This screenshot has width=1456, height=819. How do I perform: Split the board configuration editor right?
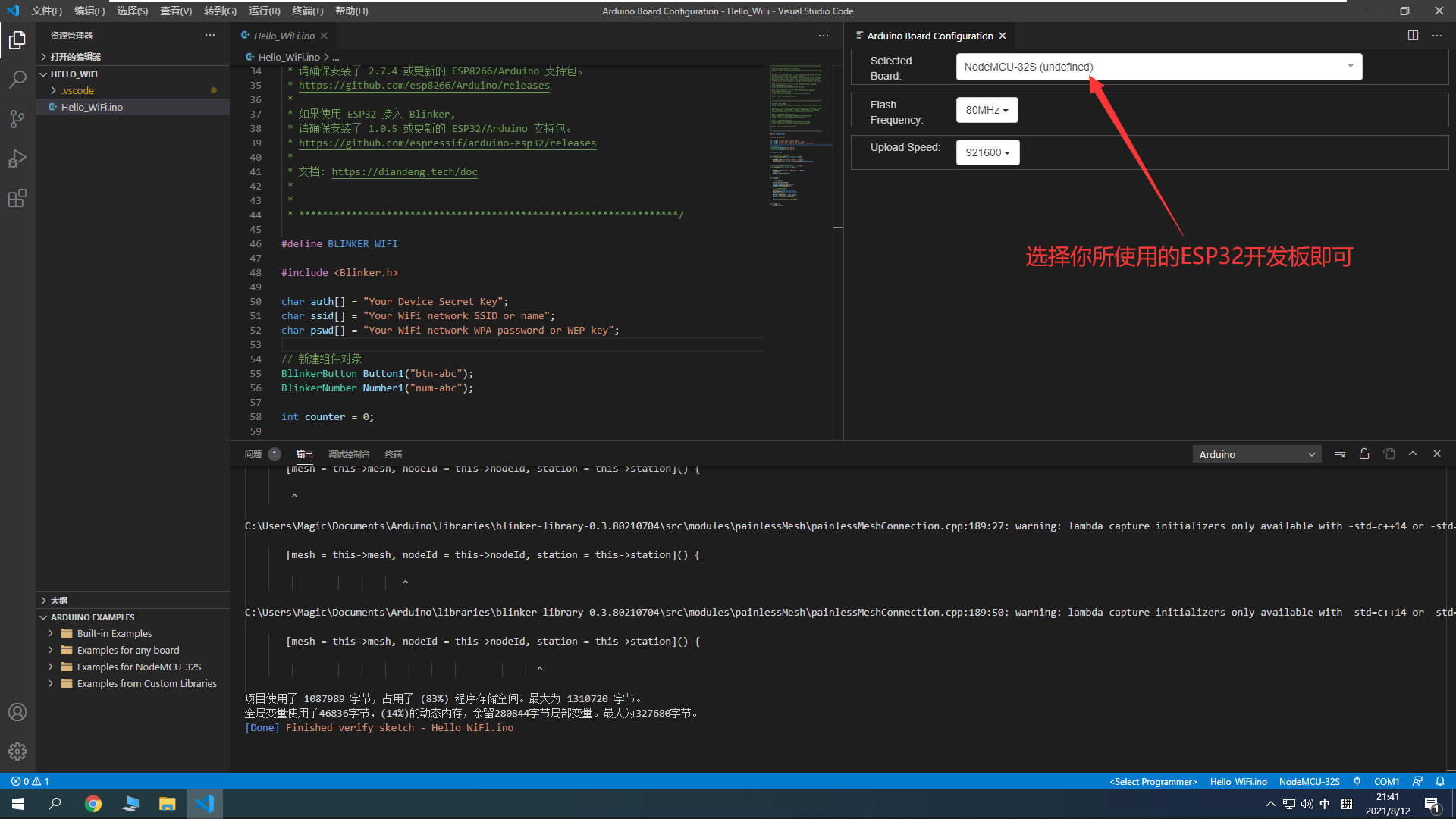tap(1413, 36)
